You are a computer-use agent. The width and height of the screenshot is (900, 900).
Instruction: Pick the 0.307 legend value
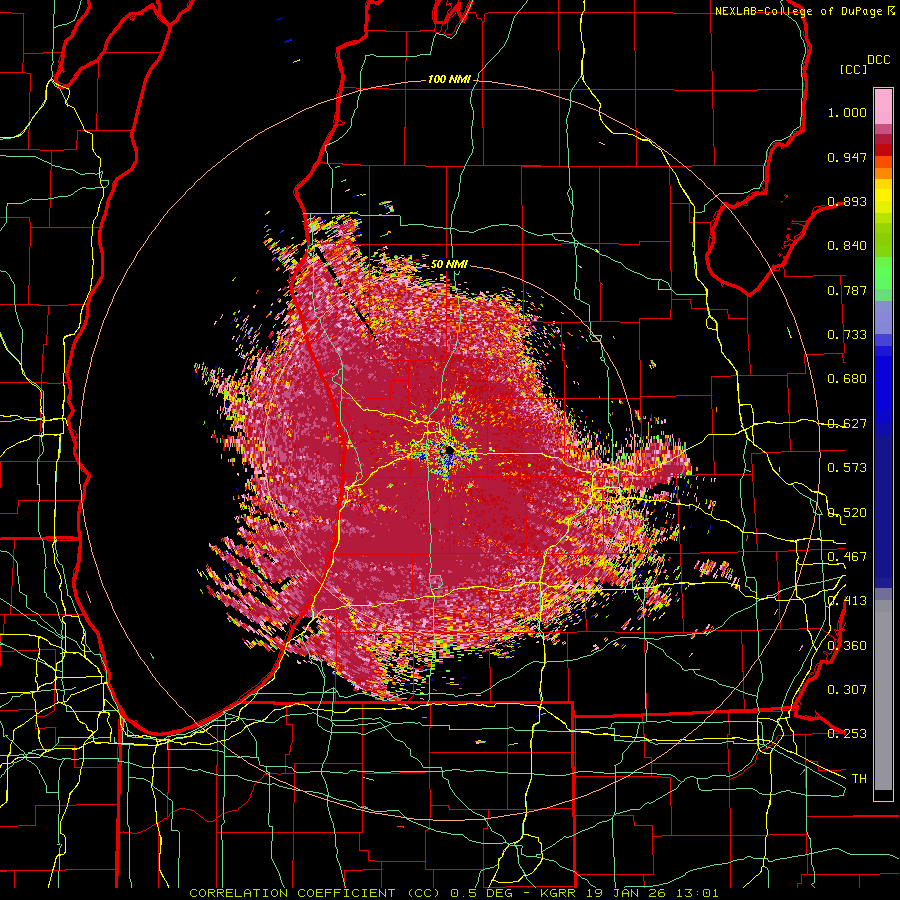tap(847, 690)
